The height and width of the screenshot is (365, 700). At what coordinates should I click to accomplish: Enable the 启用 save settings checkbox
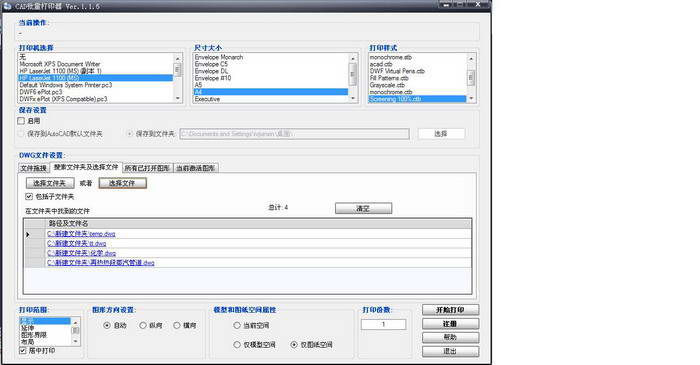[21, 121]
